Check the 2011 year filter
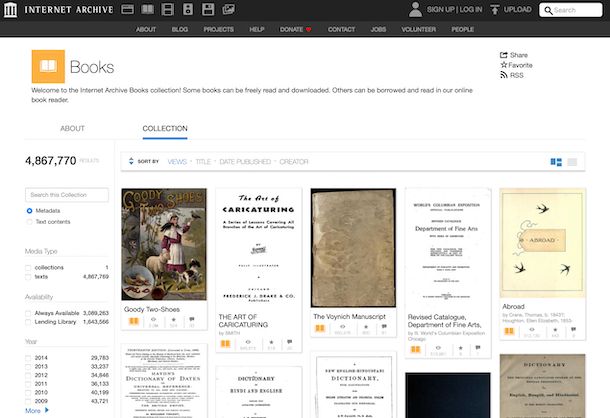610x418 pixels. [28, 384]
